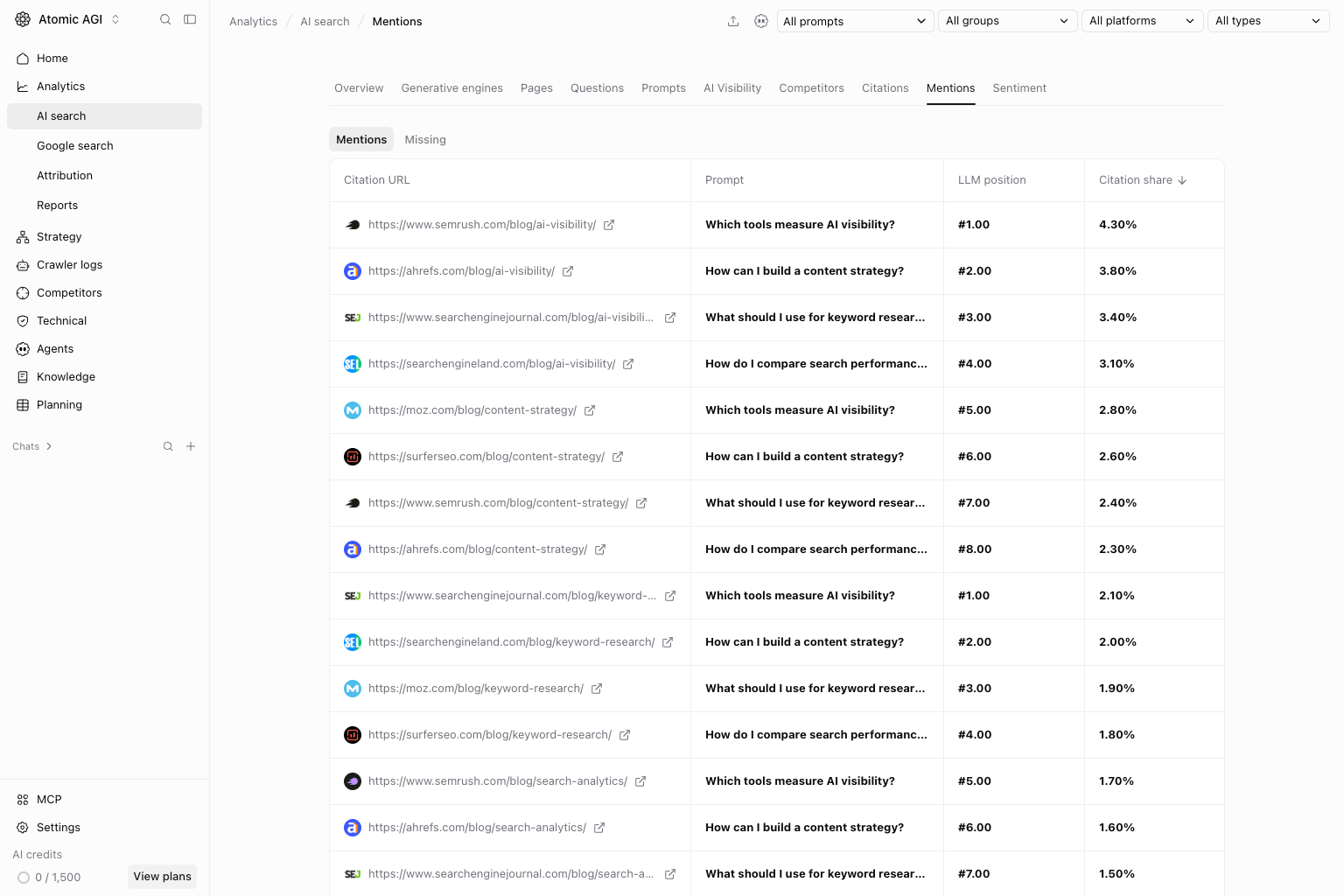The height and width of the screenshot is (896, 1344).
Task: Switch to the Generative engines tab
Action: pyautogui.click(x=451, y=88)
